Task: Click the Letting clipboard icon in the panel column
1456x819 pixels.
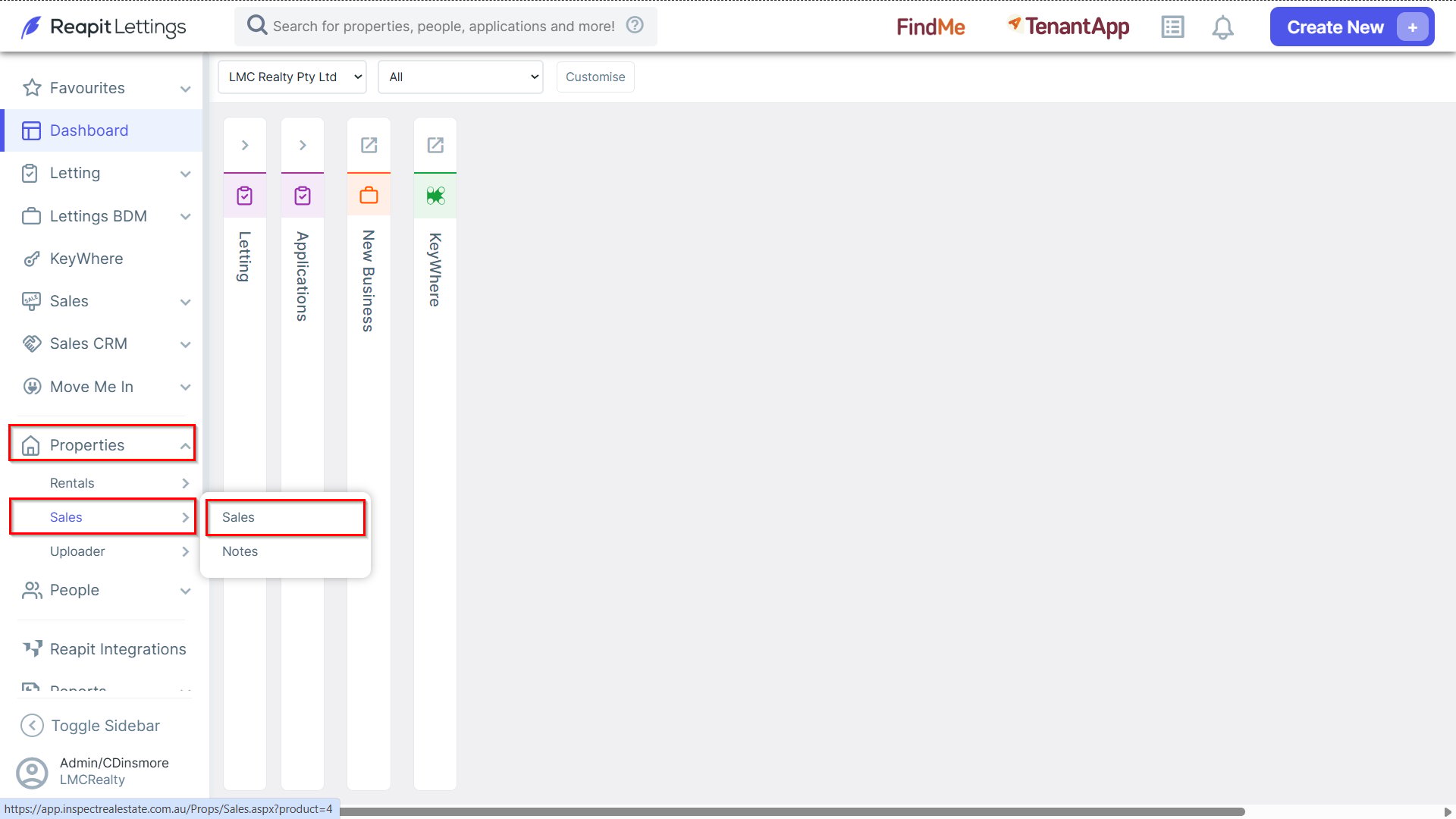Action: coord(244,196)
